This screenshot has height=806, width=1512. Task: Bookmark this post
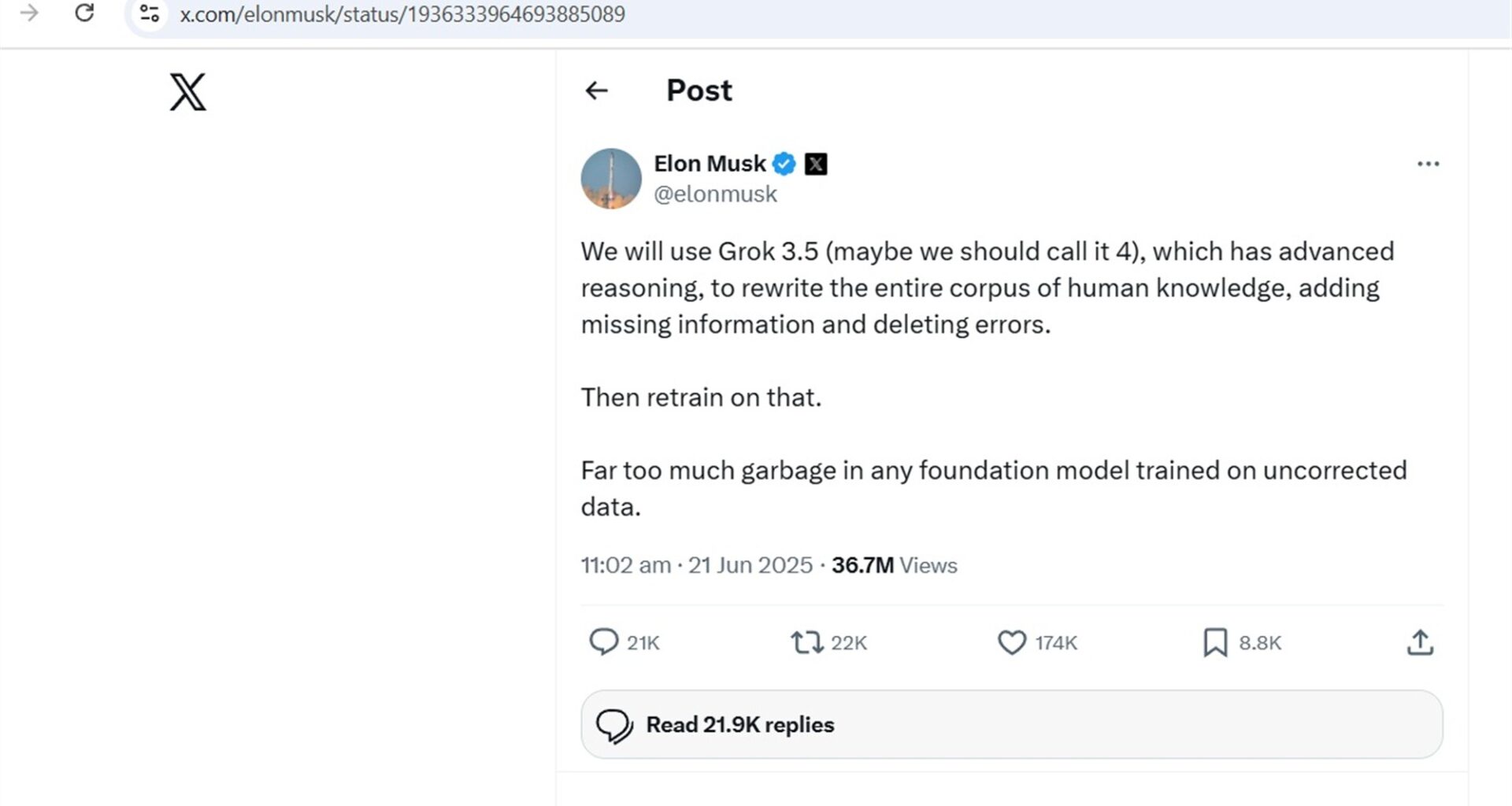pyautogui.click(x=1215, y=642)
